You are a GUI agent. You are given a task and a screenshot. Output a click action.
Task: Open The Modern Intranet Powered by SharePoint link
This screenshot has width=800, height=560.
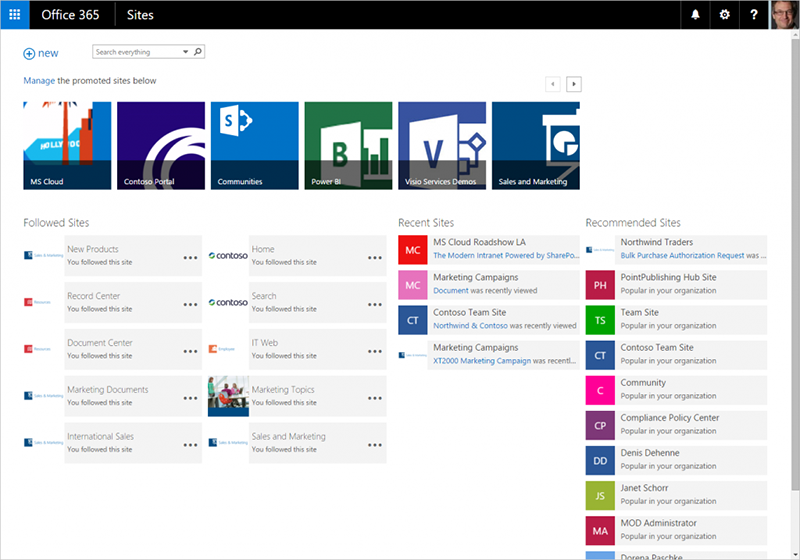point(506,256)
